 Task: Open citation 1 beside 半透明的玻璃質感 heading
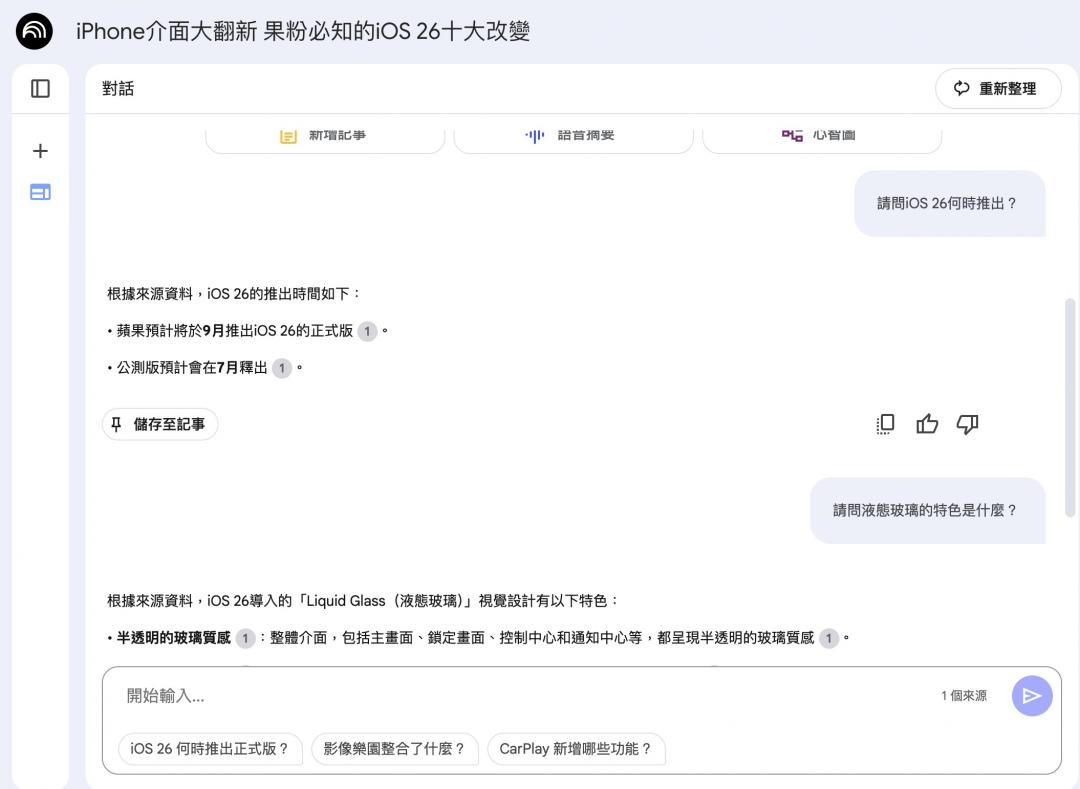point(245,638)
